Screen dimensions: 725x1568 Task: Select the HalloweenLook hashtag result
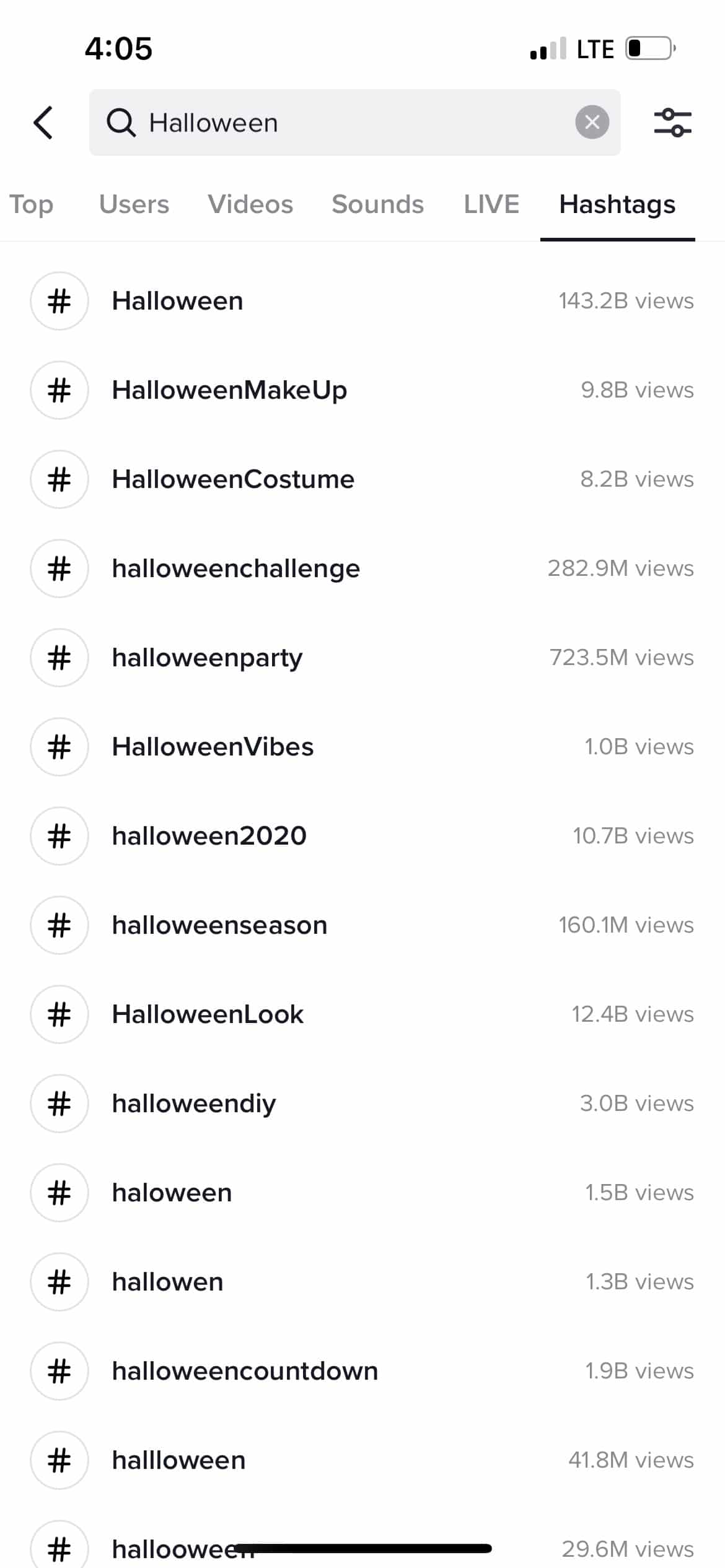[208, 1014]
